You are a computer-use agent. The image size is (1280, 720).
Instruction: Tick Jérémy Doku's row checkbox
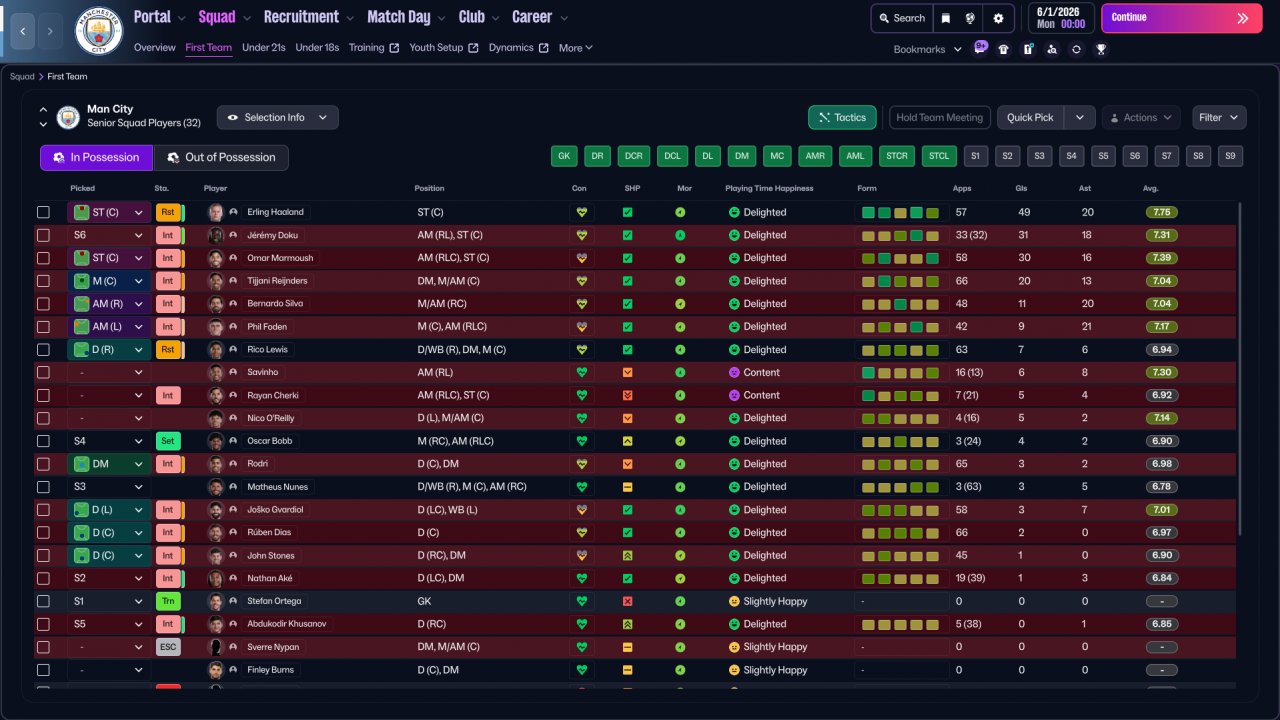[x=43, y=235]
